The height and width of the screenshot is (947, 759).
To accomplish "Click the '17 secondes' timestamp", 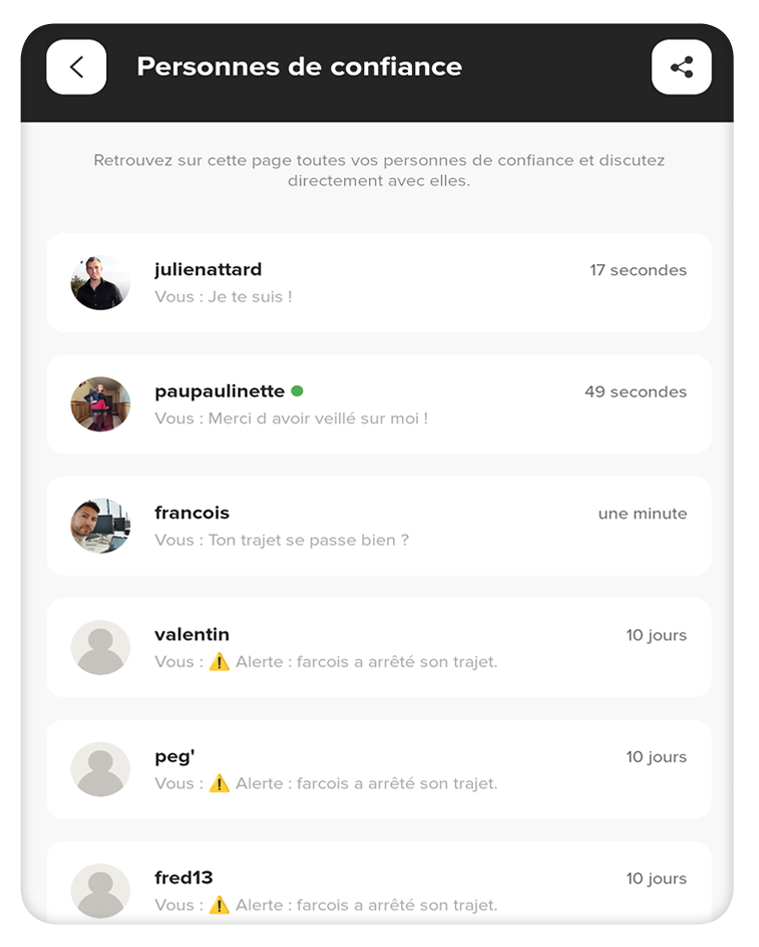I will pos(638,270).
